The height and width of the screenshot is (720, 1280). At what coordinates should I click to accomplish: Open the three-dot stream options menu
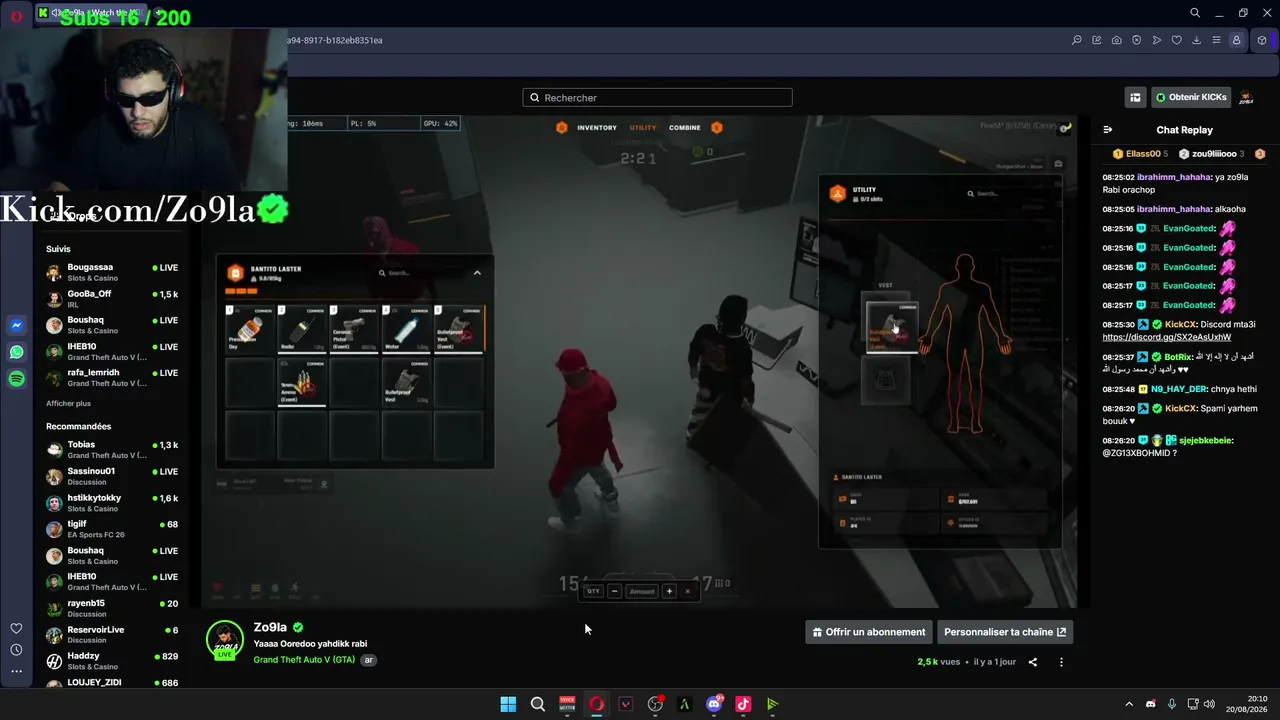point(1061,662)
